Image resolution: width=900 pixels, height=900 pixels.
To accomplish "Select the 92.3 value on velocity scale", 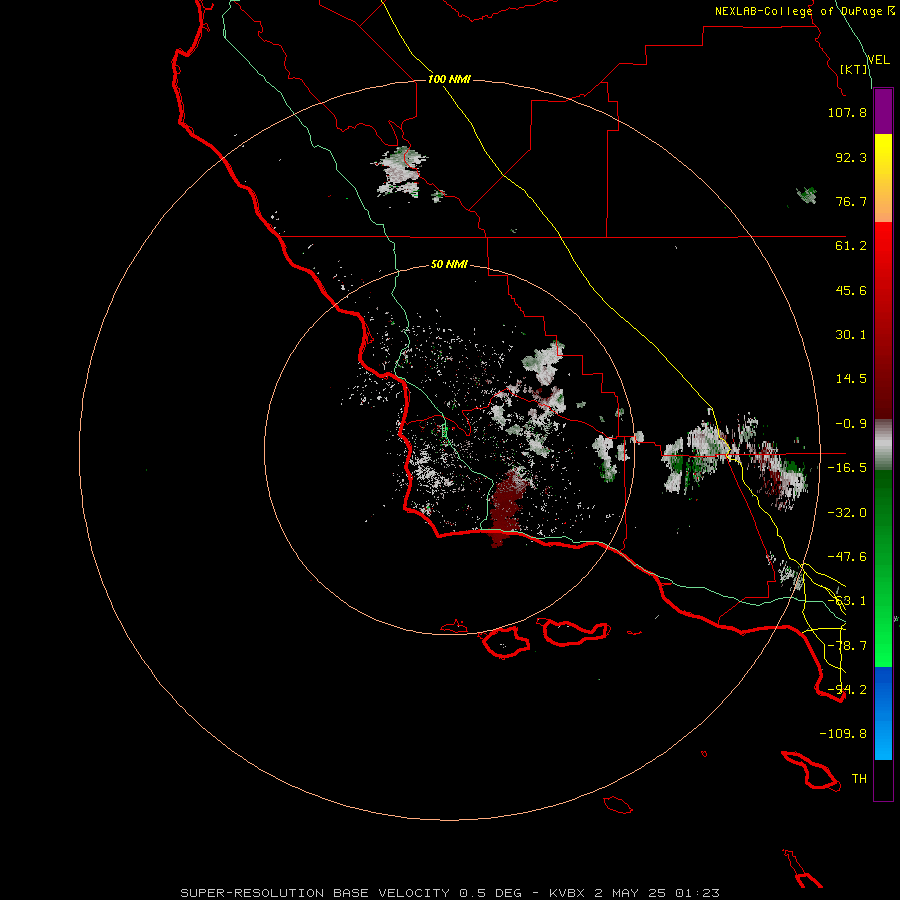I will click(x=851, y=157).
